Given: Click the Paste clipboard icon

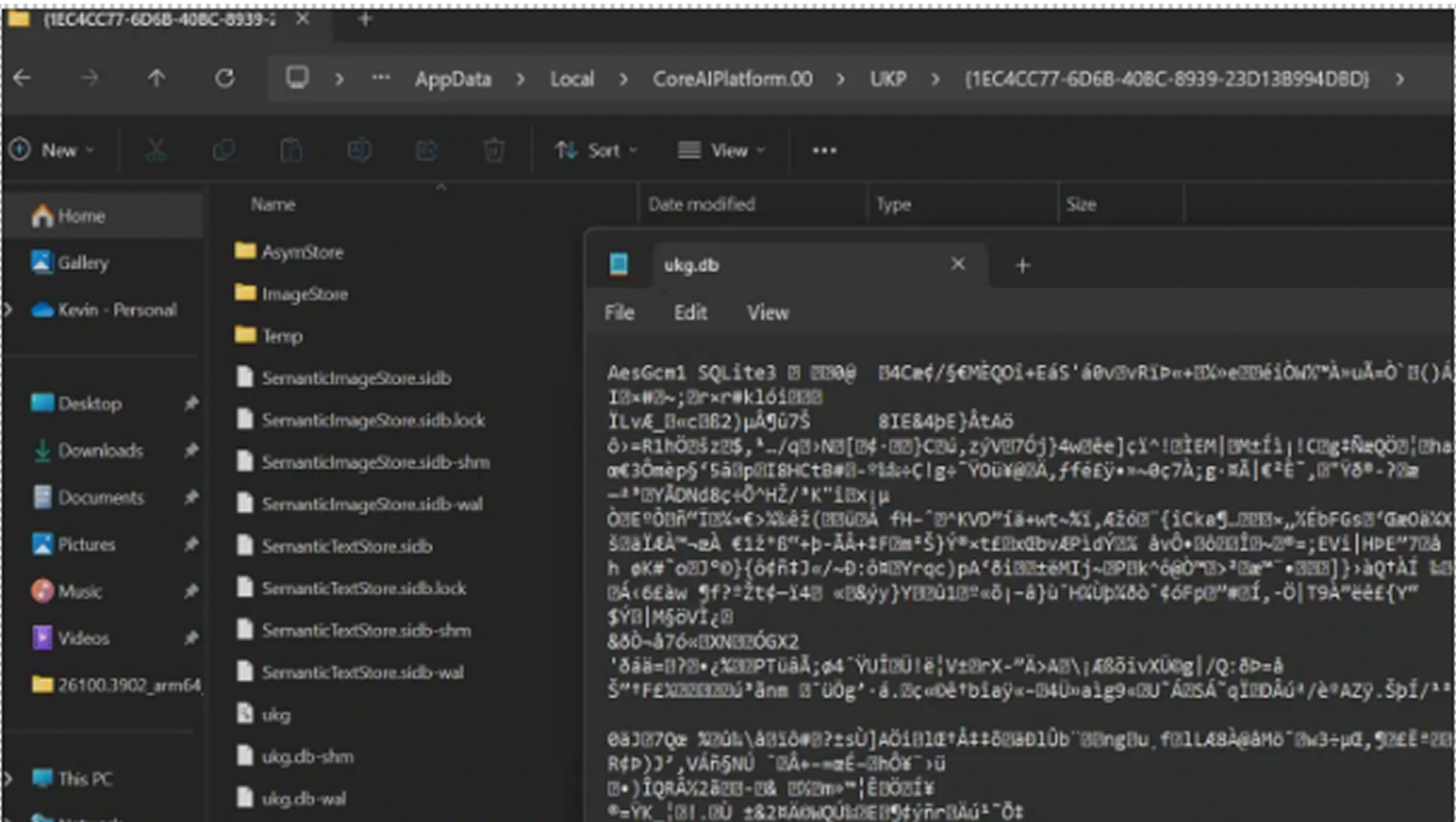Looking at the screenshot, I should tap(291, 151).
